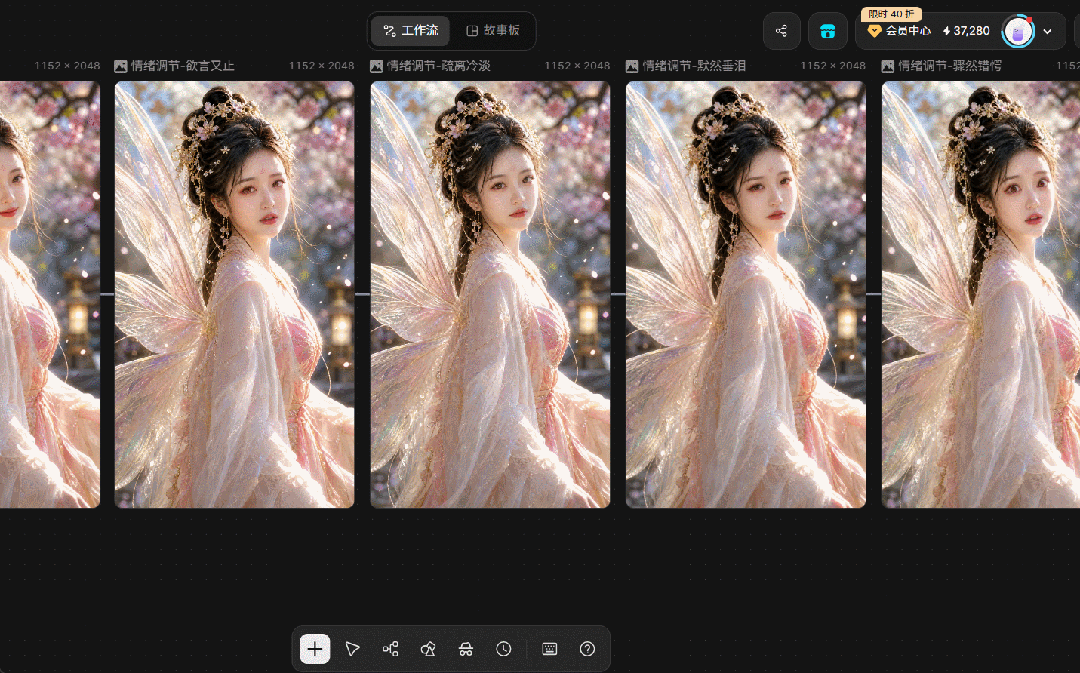Screen dimensions: 1080x673
Task: Click the plus add node button
Action: [x=315, y=649]
